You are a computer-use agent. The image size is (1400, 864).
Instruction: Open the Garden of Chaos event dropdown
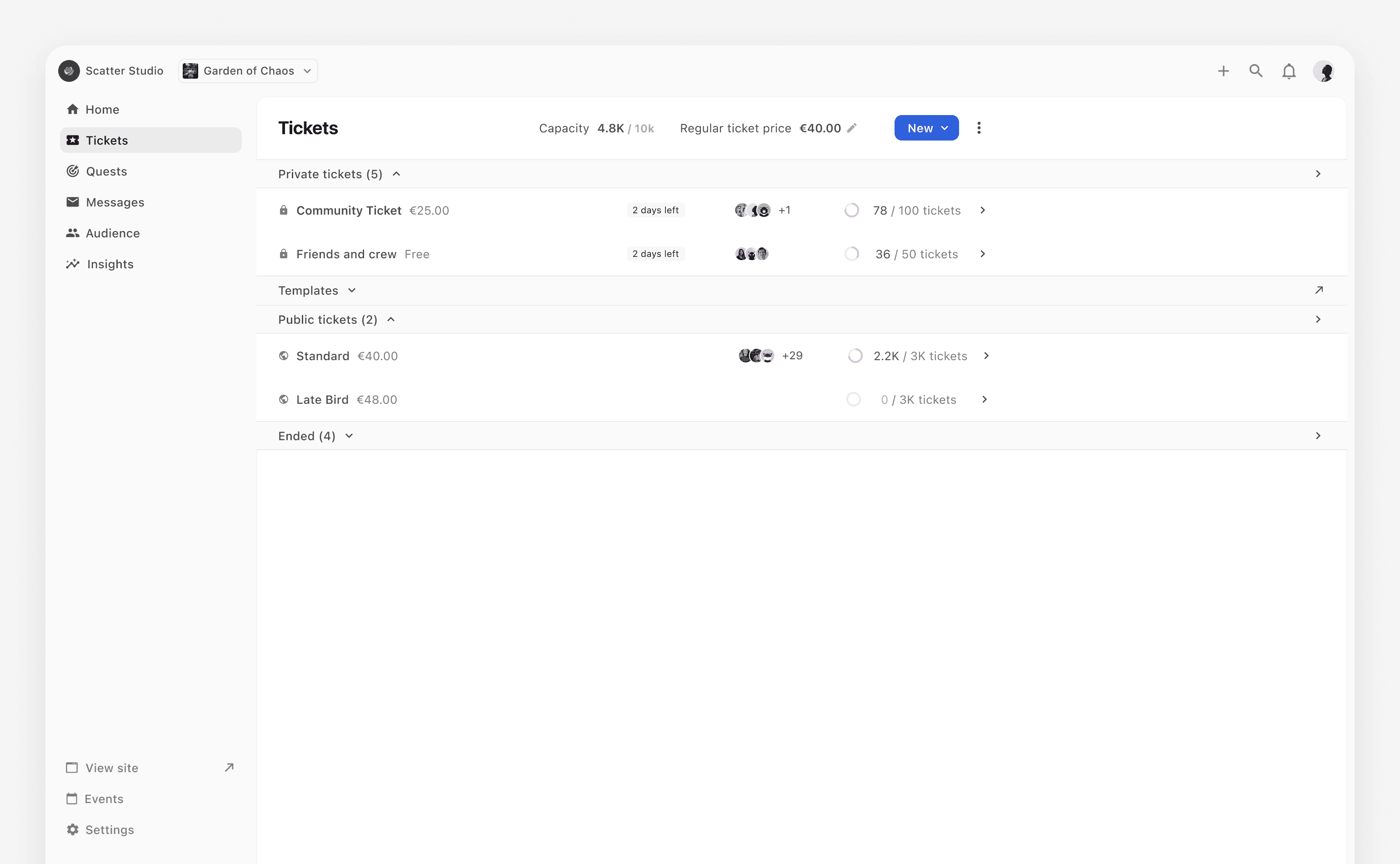[x=248, y=71]
